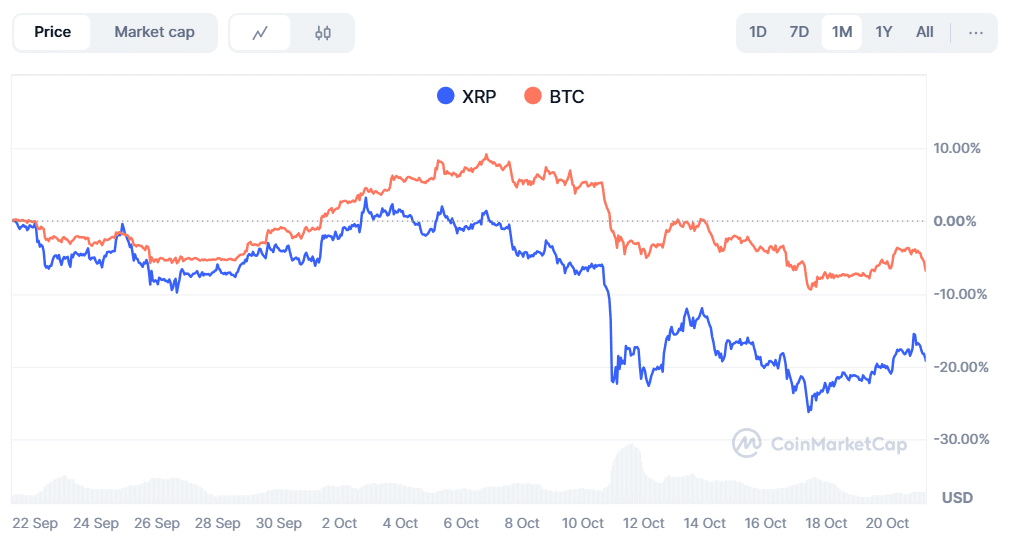The image size is (1010, 551).
Task: Toggle XRP series blue legend dot
Action: point(446,96)
